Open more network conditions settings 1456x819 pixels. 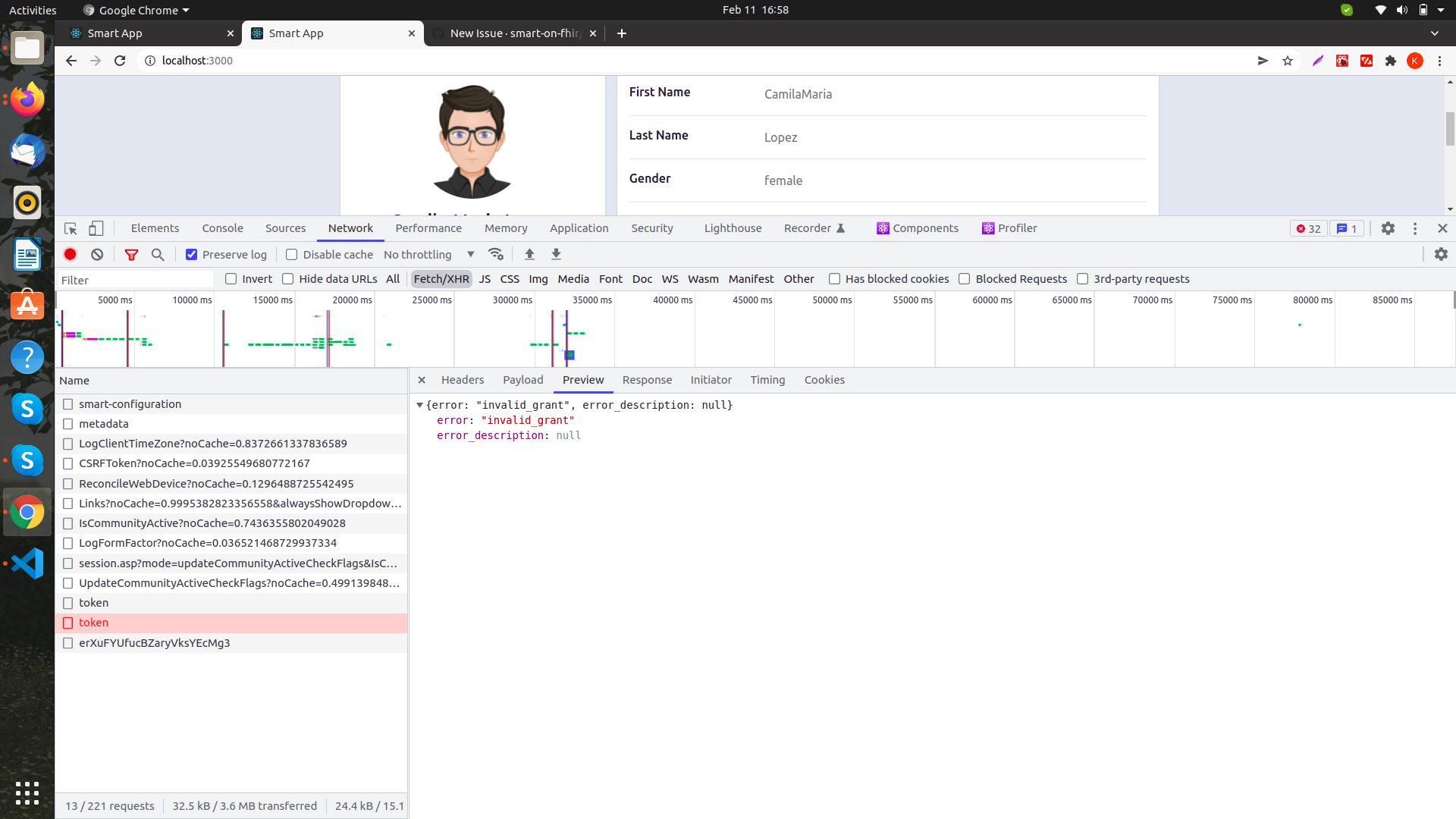pos(497,254)
